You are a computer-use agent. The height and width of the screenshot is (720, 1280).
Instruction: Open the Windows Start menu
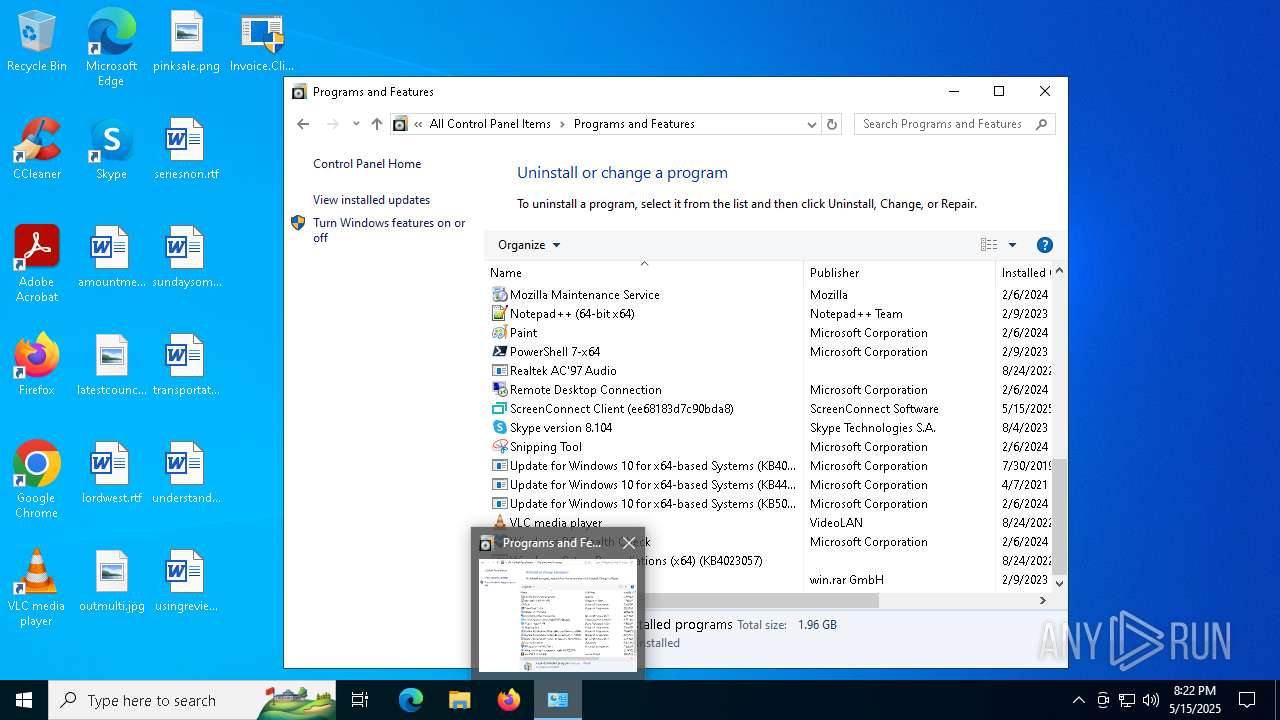pyautogui.click(x=24, y=700)
